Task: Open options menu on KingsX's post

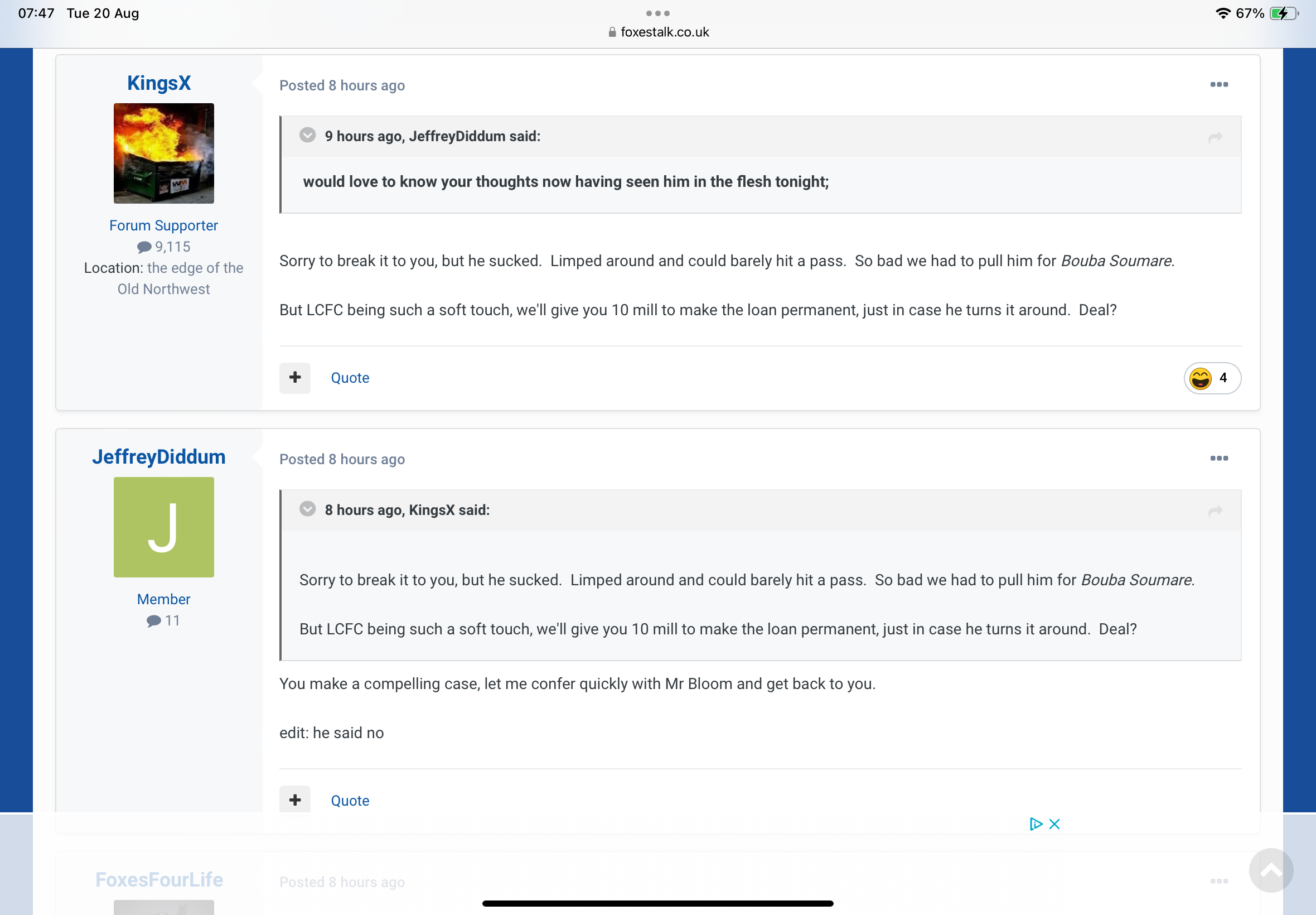Action: pos(1218,85)
